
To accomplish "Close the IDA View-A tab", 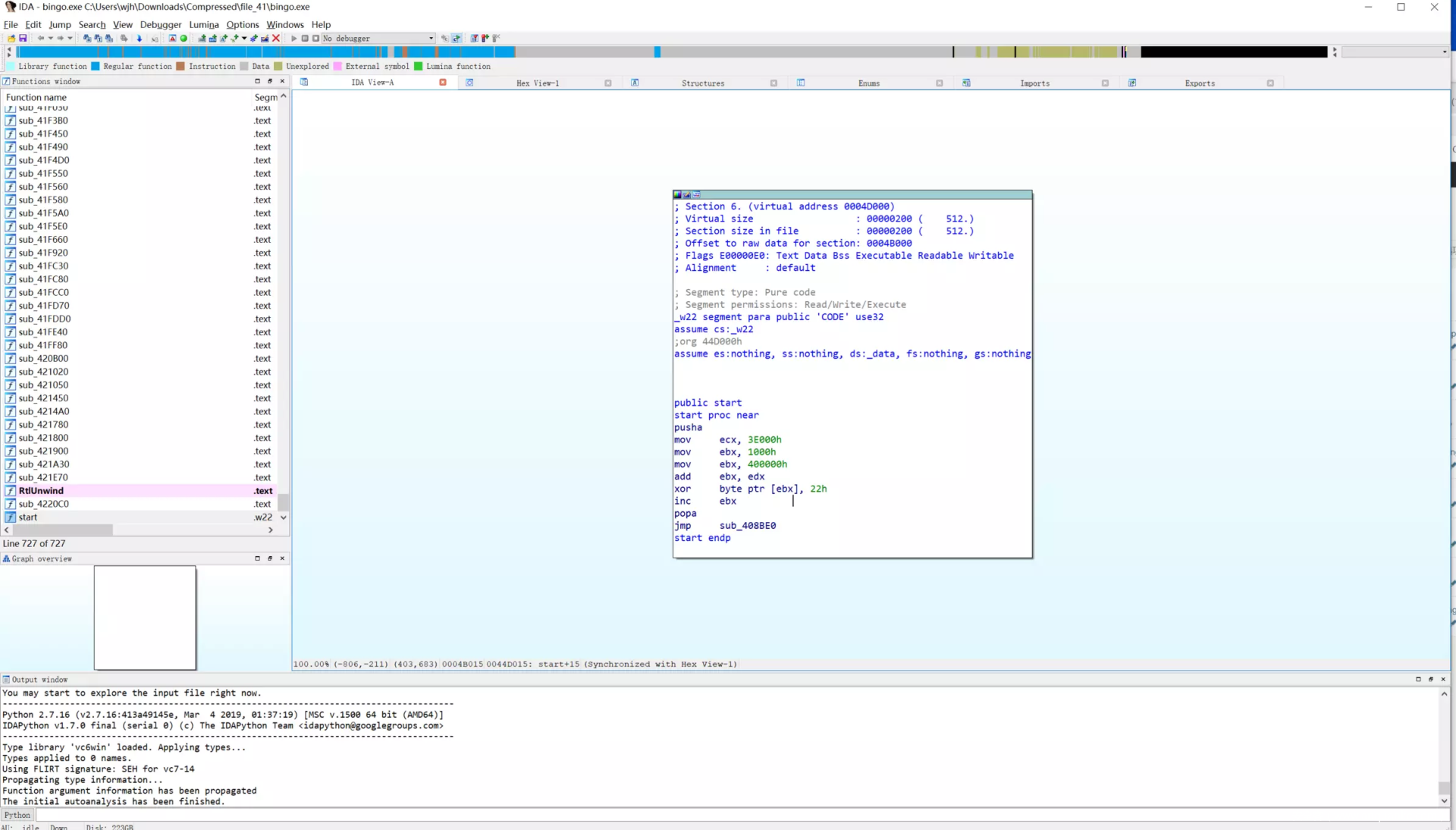I will [443, 83].
